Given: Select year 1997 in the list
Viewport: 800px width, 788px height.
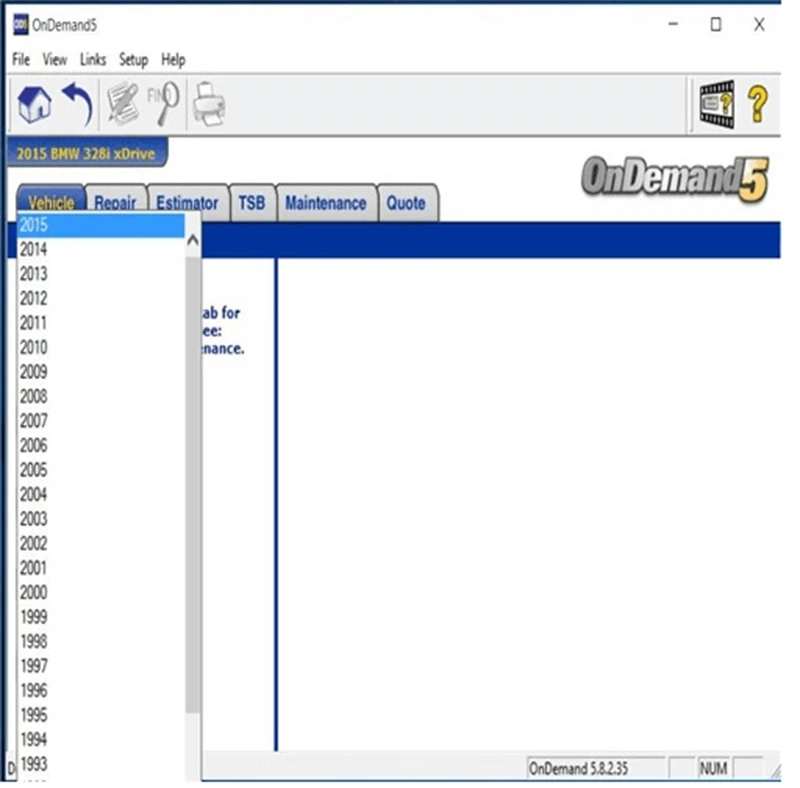Looking at the screenshot, I should [x=101, y=666].
